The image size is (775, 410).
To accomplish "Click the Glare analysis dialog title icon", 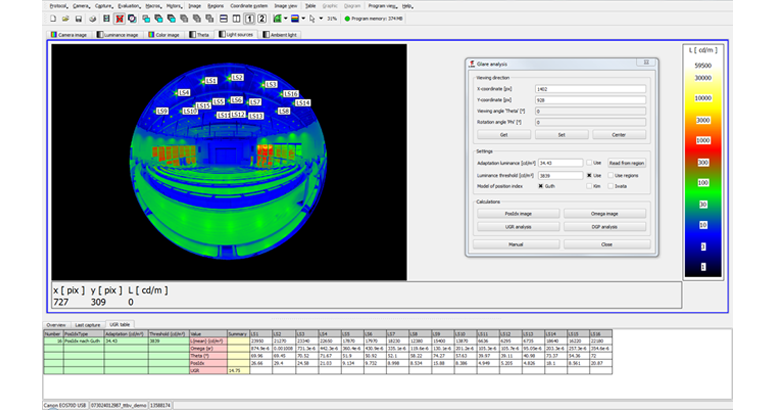I will point(472,64).
